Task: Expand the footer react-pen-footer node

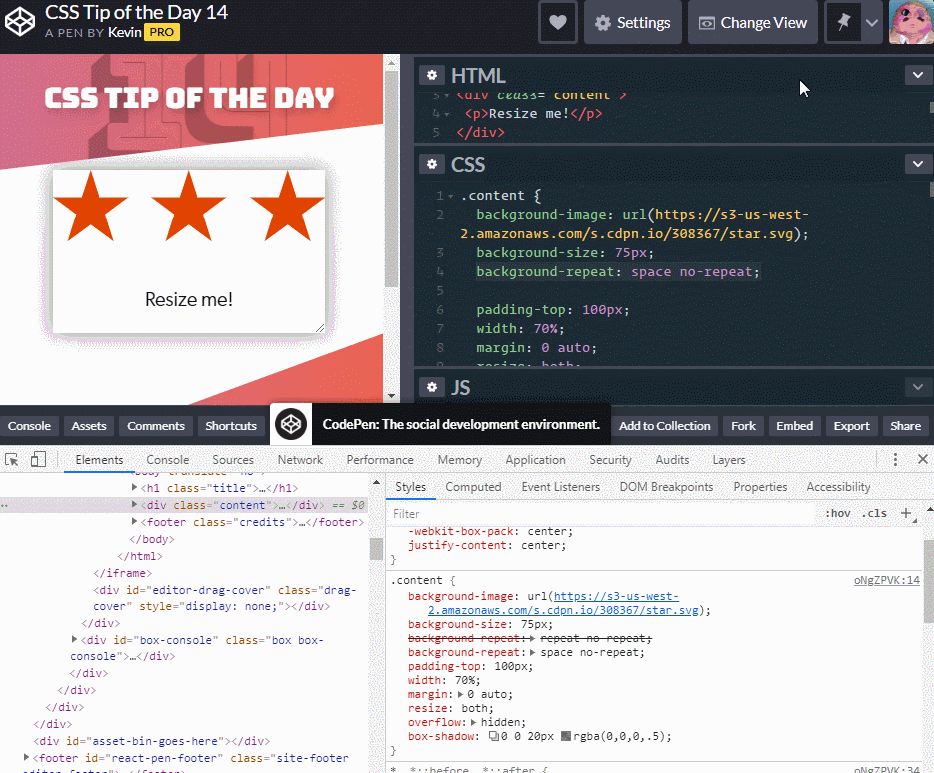Action: tap(26, 758)
